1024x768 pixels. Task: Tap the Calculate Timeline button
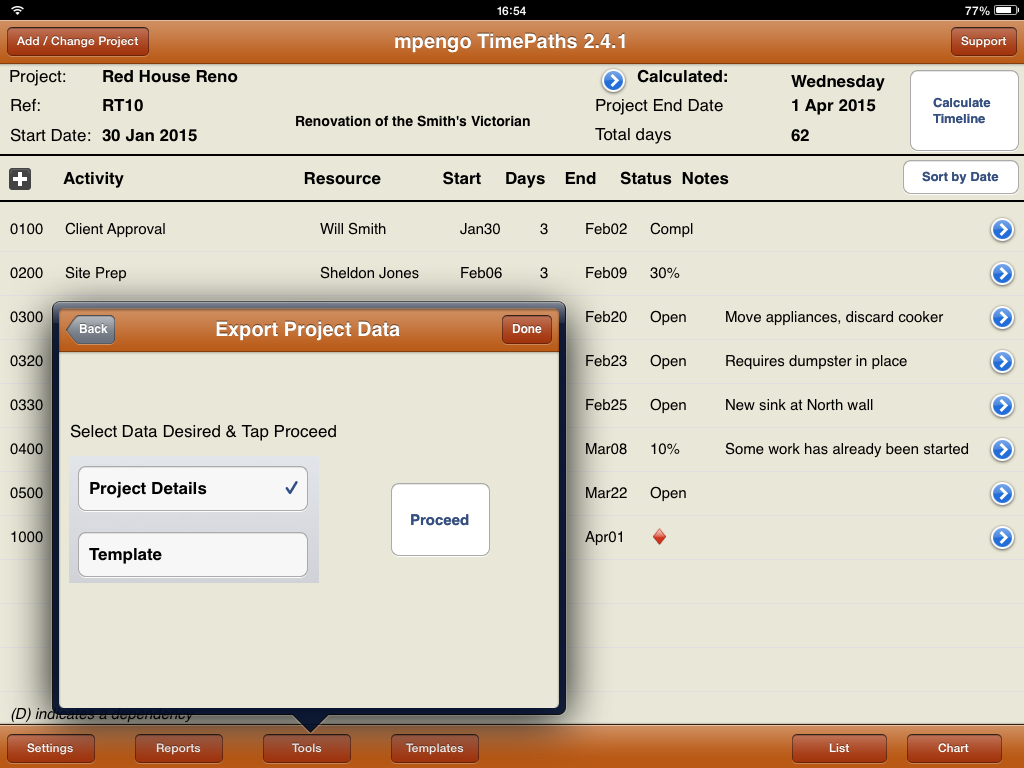(960, 111)
